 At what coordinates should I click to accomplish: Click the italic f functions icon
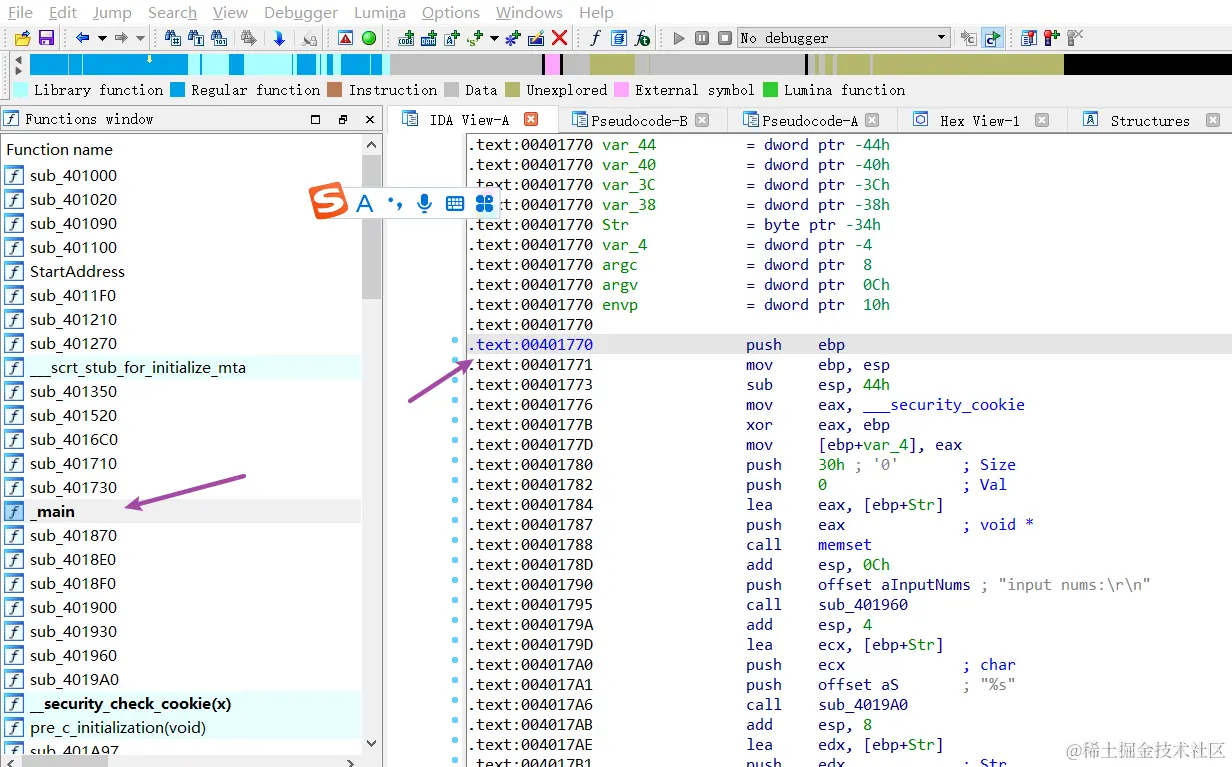pos(596,38)
